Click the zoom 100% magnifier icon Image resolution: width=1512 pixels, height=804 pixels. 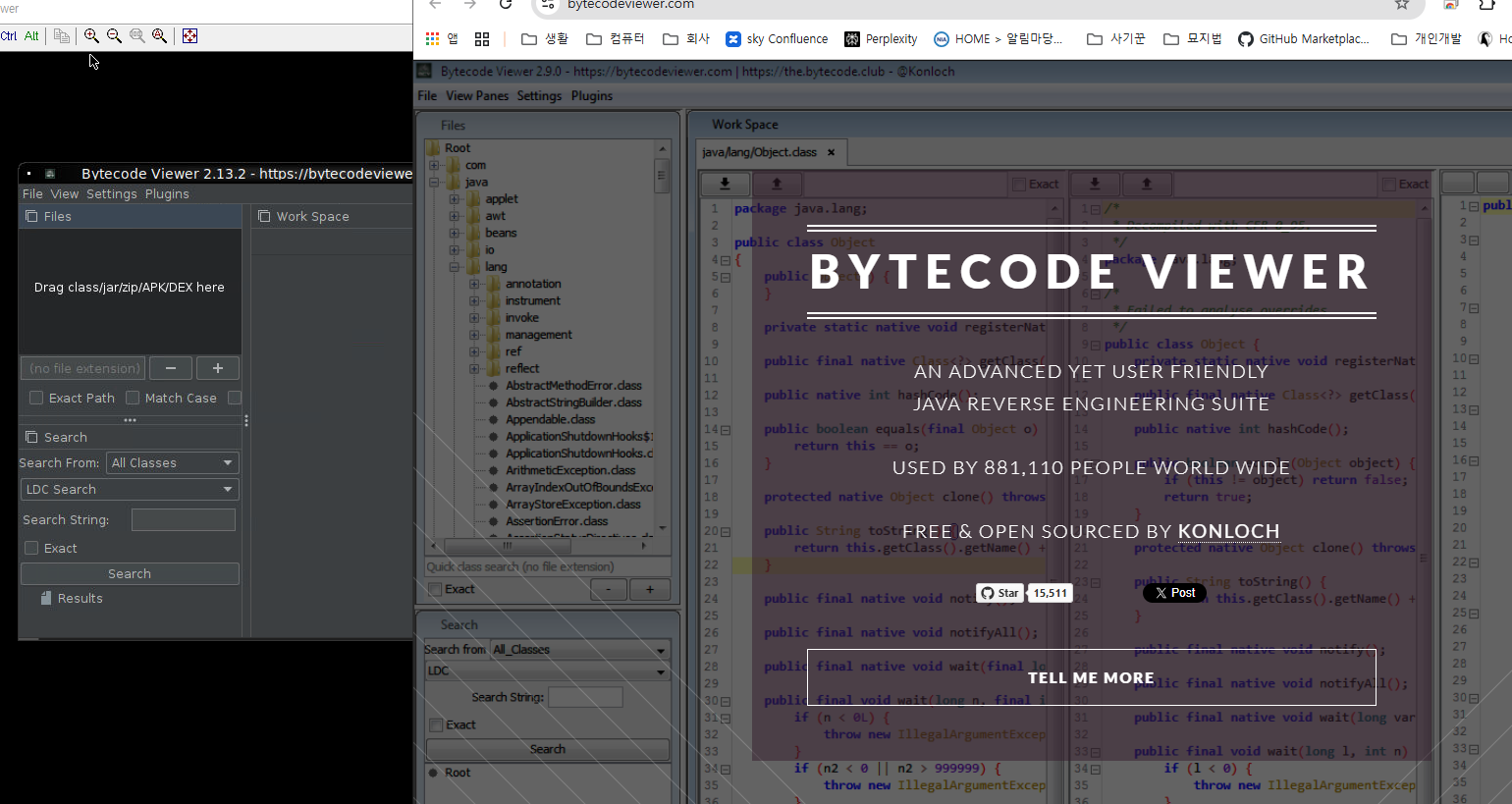tap(136, 35)
